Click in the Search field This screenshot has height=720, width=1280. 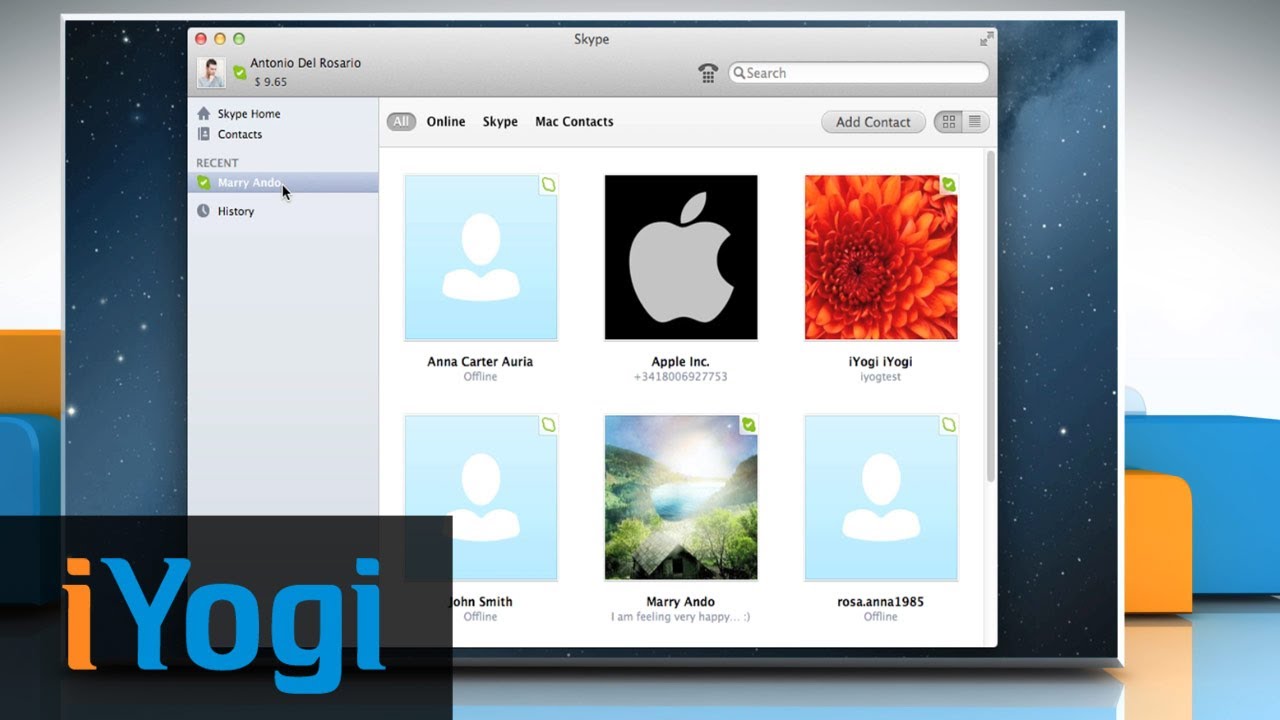[x=858, y=73]
